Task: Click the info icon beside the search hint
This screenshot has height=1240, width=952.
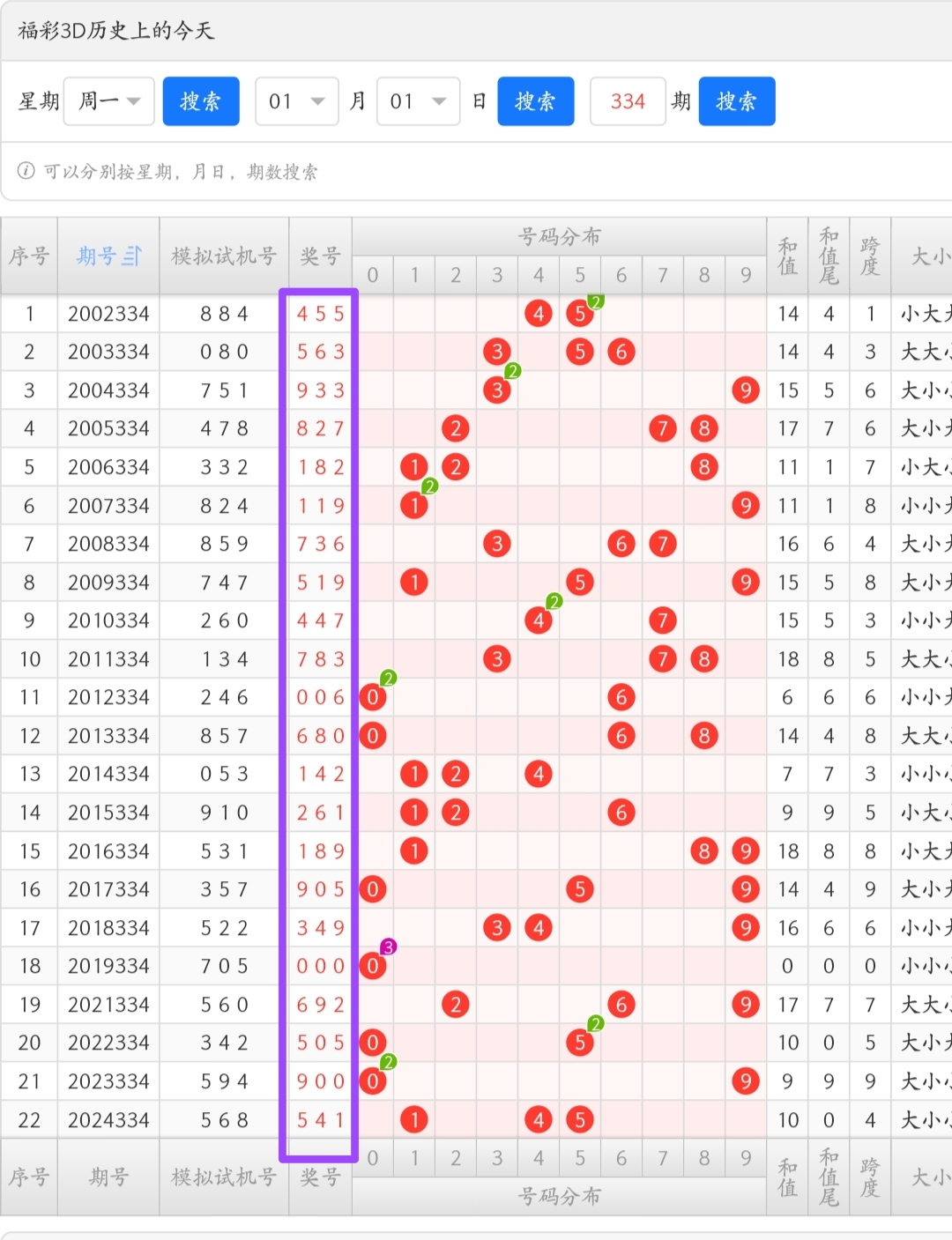Action: (26, 171)
